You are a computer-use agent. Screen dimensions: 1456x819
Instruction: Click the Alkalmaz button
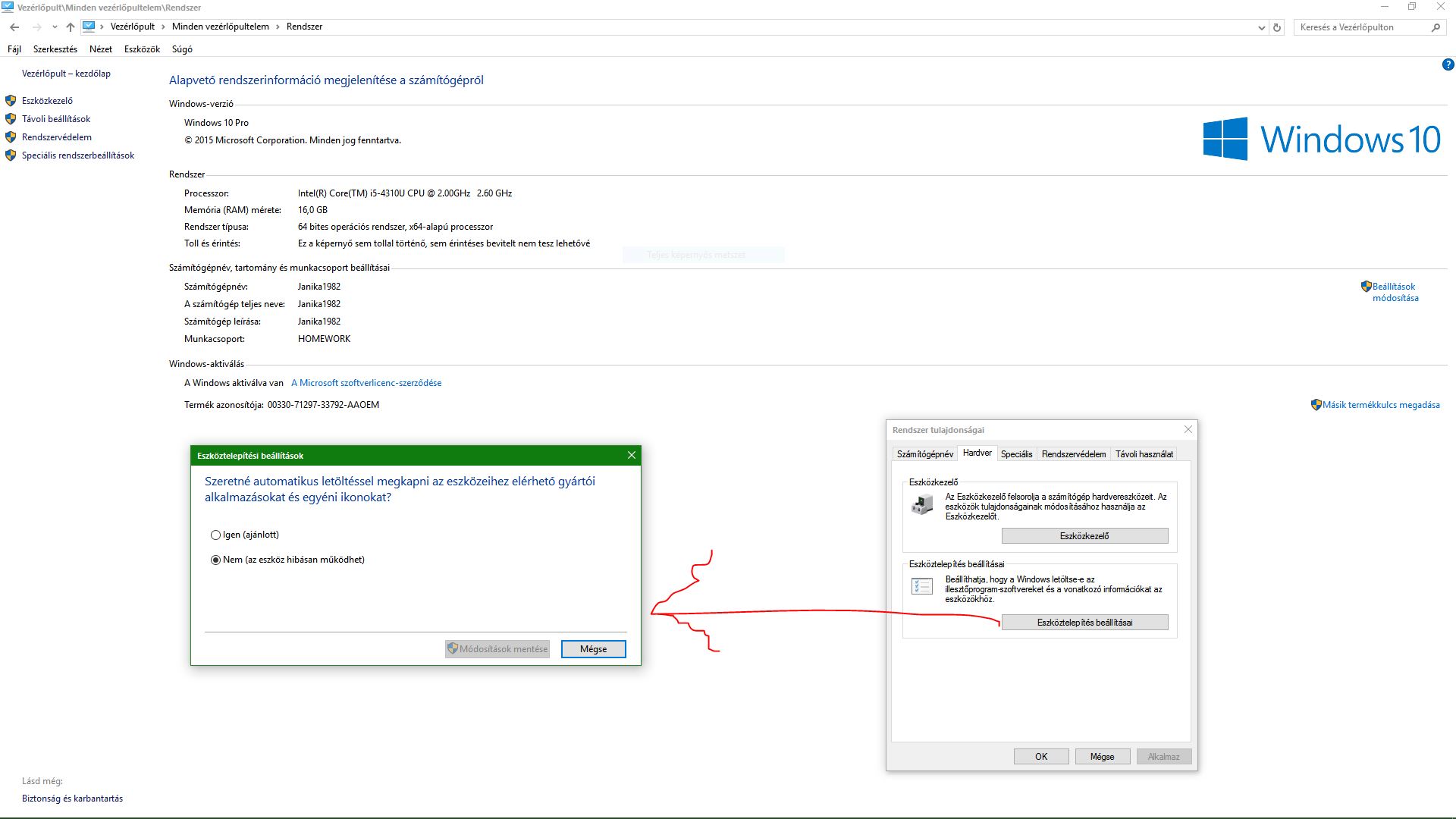1163,757
